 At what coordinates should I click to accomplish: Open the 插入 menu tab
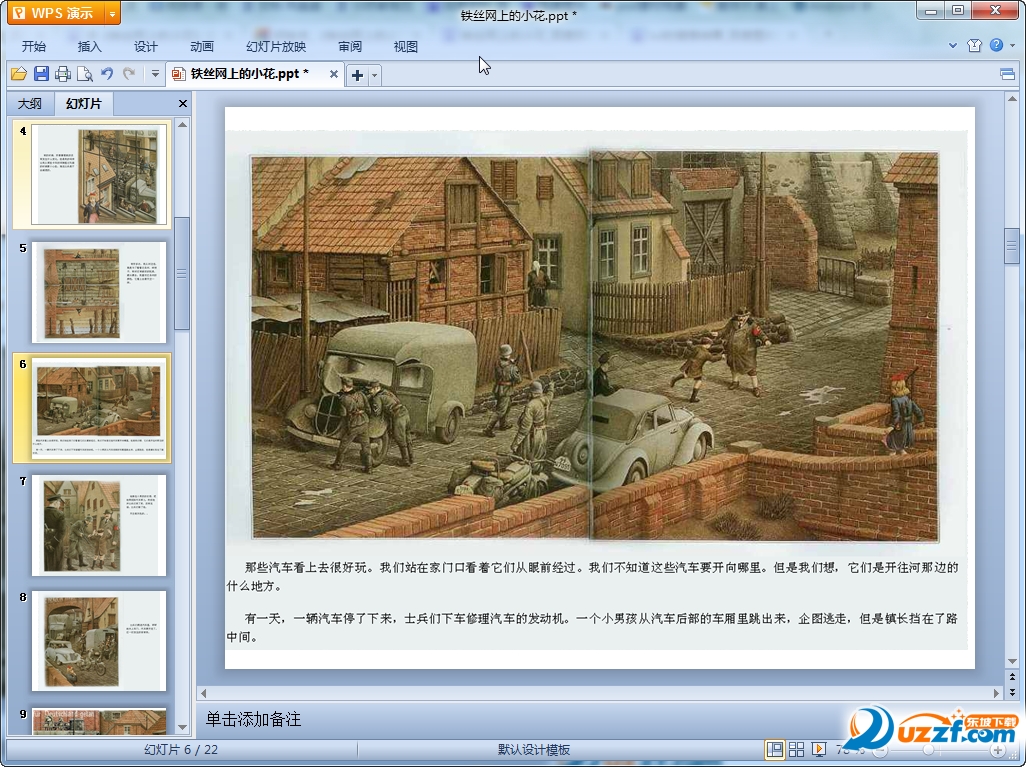pos(90,46)
